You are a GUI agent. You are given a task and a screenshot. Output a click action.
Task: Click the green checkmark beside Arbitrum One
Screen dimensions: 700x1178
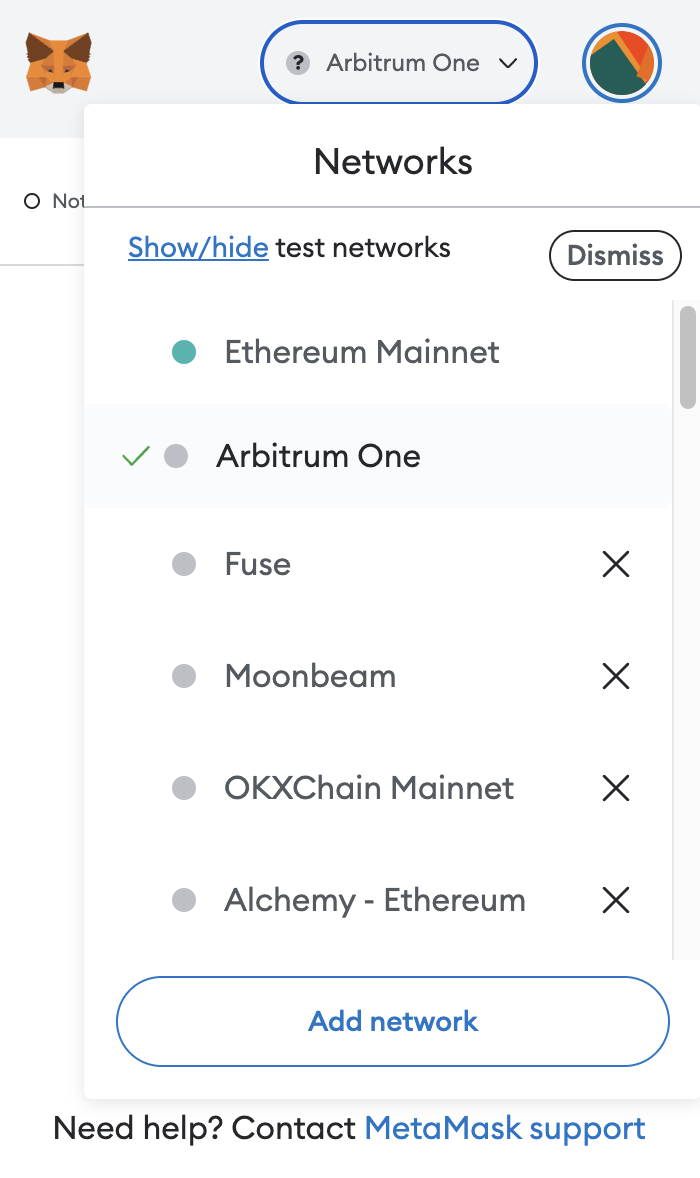[135, 457]
